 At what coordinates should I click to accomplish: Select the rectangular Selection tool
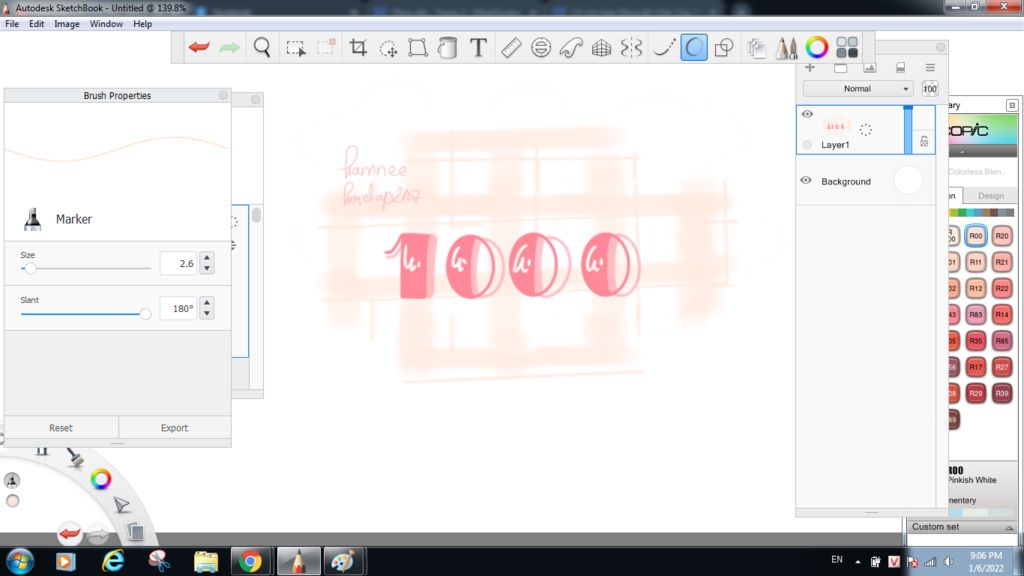pos(295,48)
